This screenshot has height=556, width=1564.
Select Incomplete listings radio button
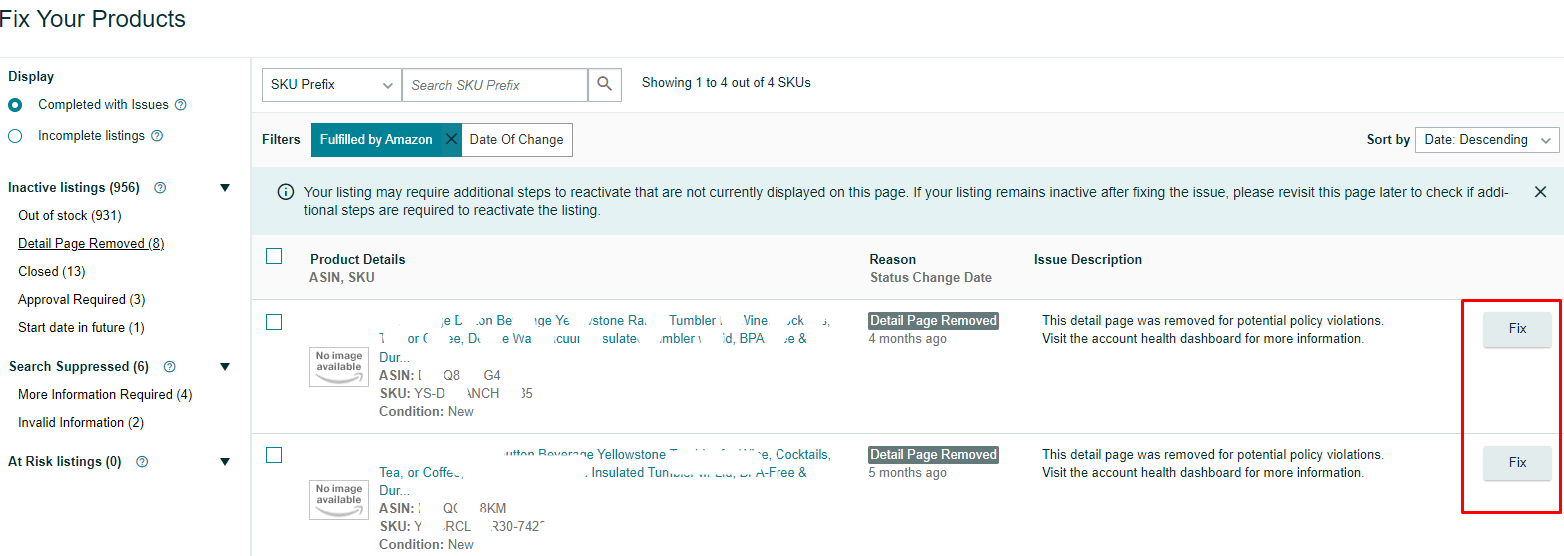coord(15,136)
